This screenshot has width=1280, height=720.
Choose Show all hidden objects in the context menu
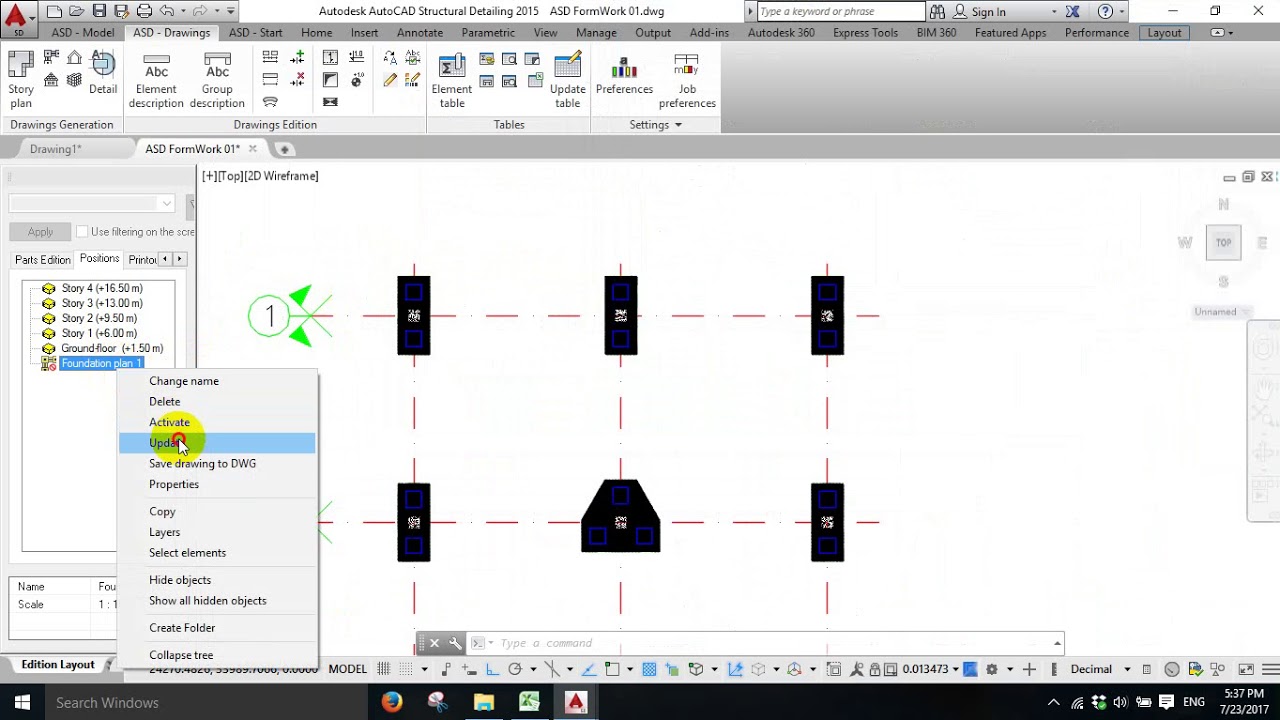207,601
